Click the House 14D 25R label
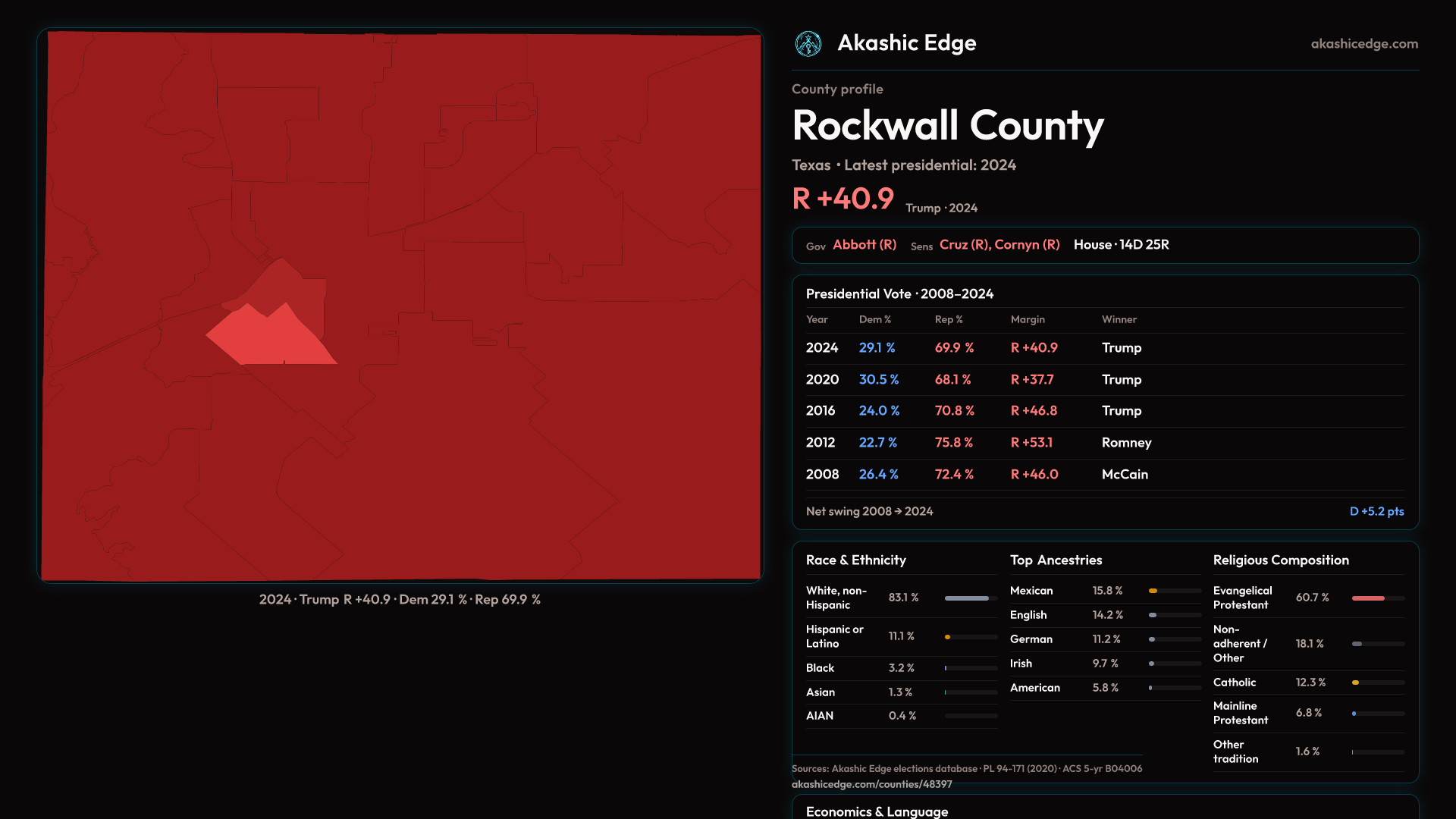The width and height of the screenshot is (1456, 819). 1121,245
